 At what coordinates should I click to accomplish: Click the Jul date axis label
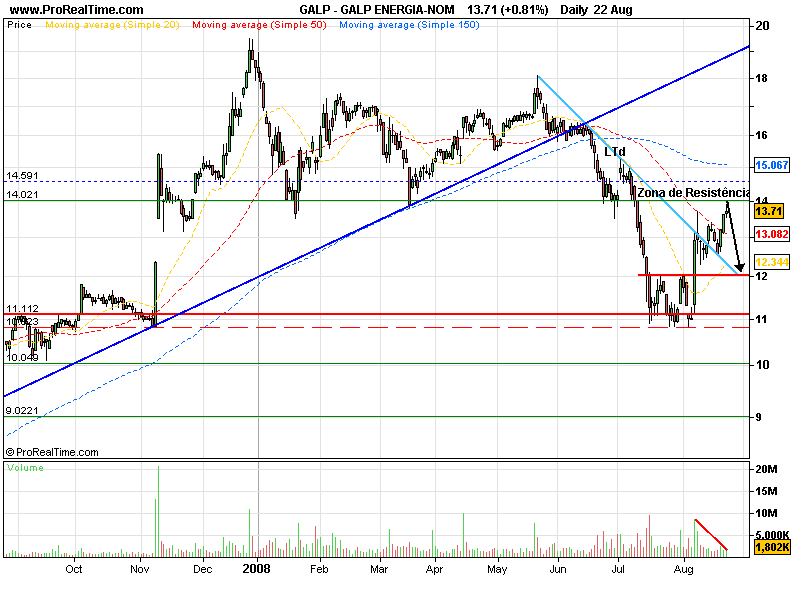point(618,569)
